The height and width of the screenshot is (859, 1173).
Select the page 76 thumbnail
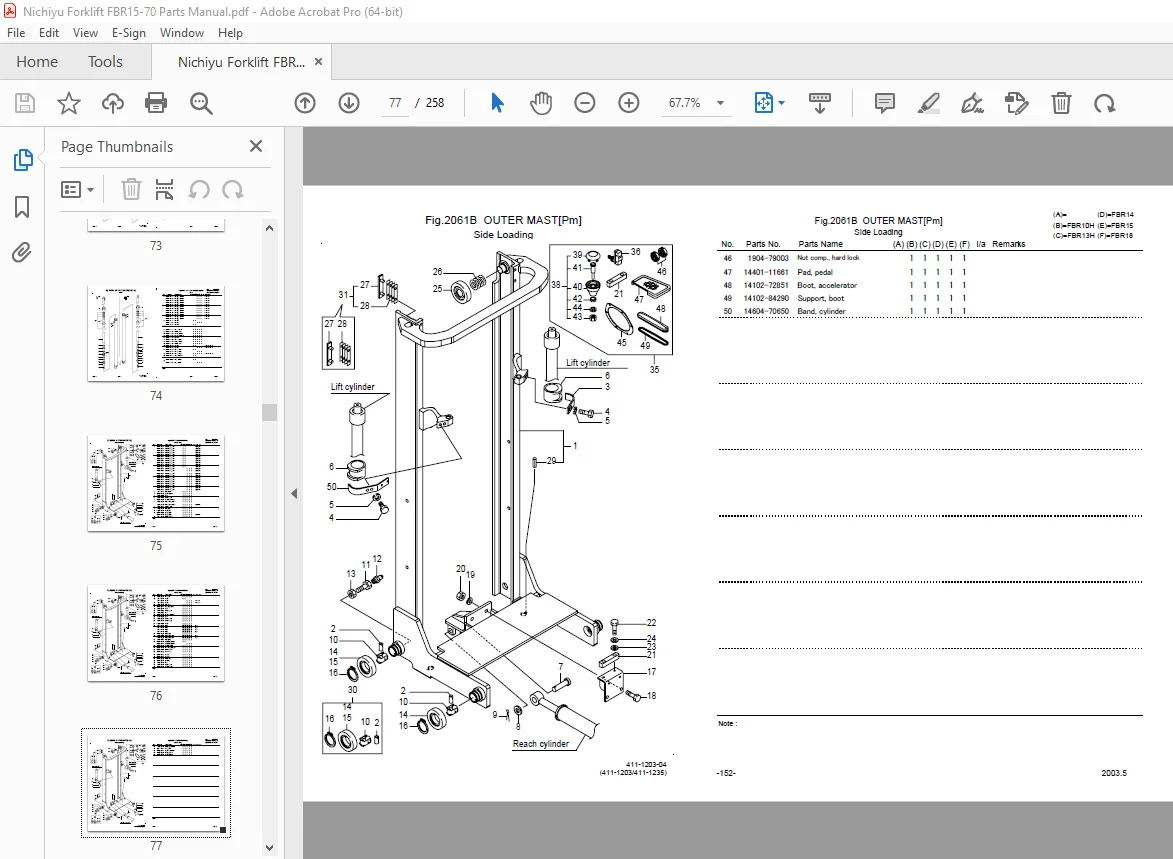tap(156, 633)
